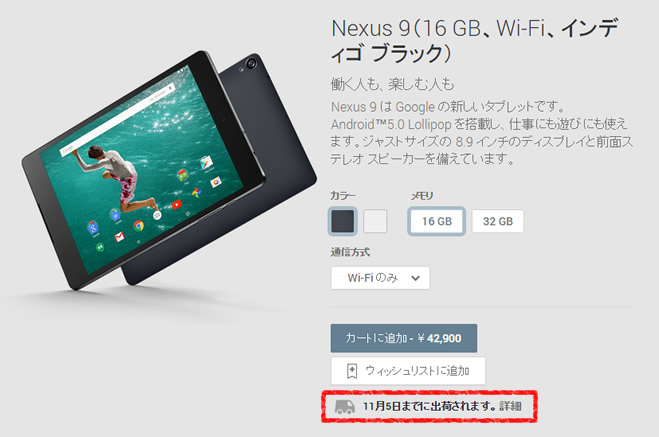
Task: Click the Chrome icon on the tablet screen
Action: (x=138, y=226)
